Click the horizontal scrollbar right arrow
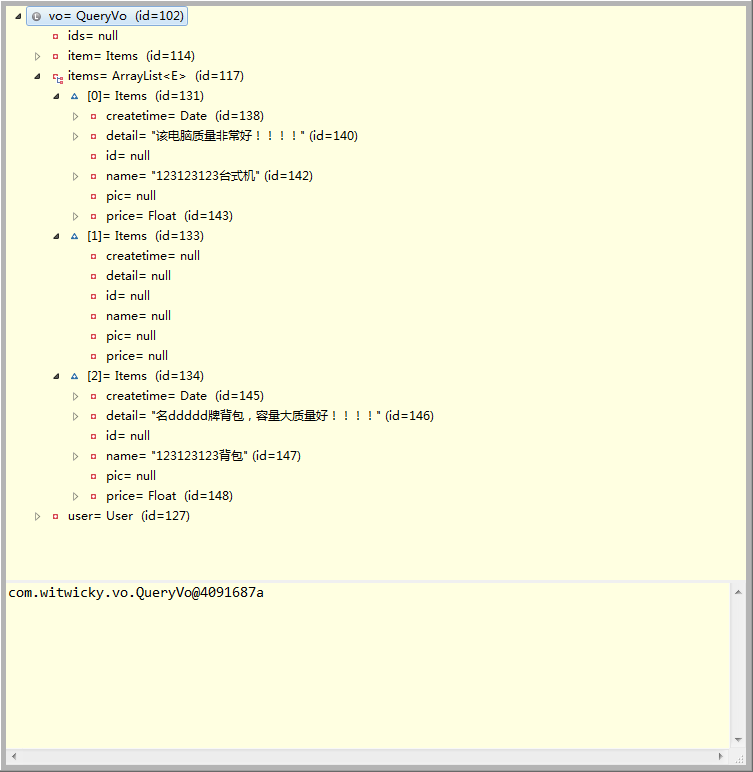Image resolution: width=753 pixels, height=772 pixels. pyautogui.click(x=720, y=756)
